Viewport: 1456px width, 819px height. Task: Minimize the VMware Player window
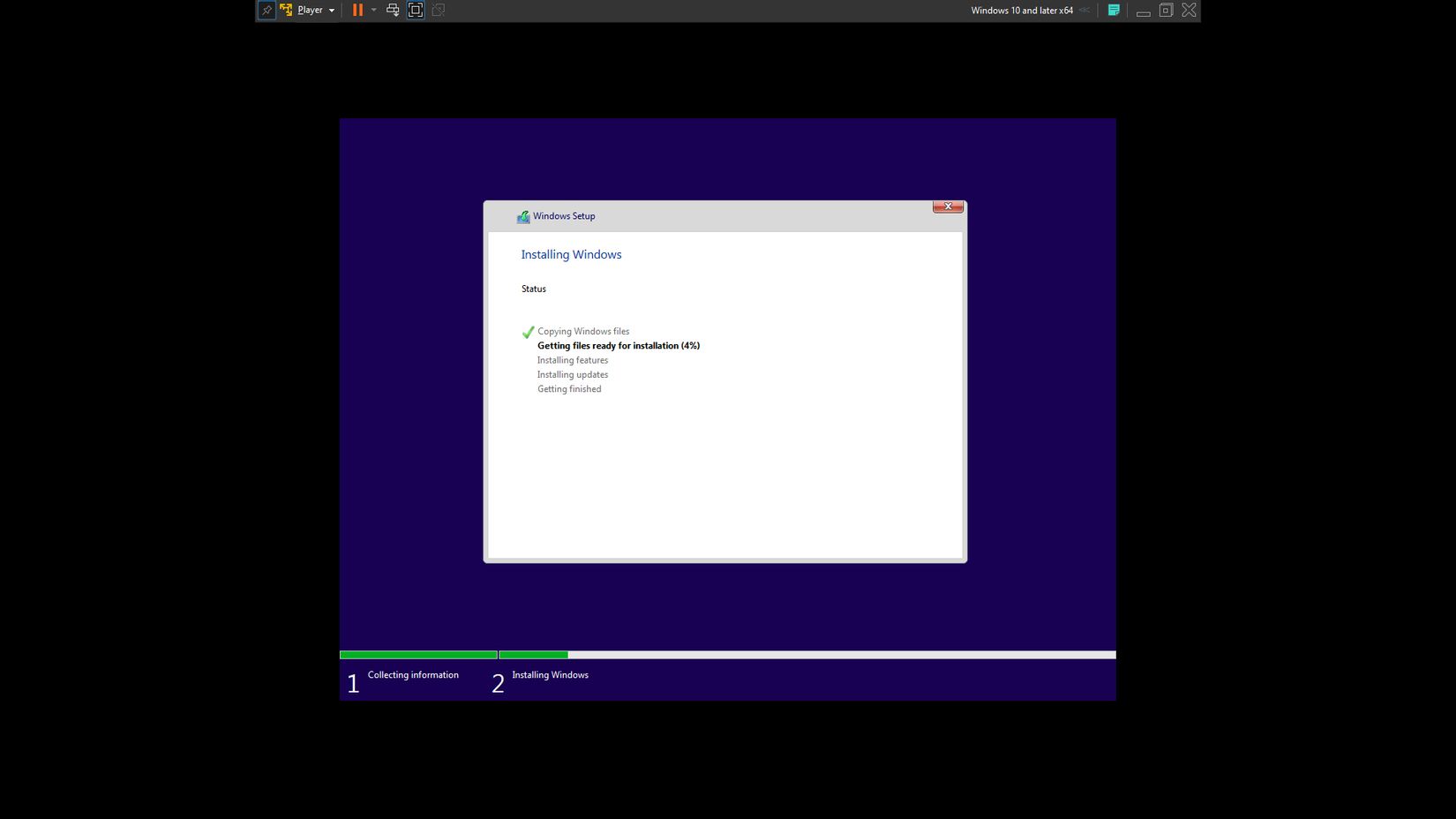pos(1143,12)
